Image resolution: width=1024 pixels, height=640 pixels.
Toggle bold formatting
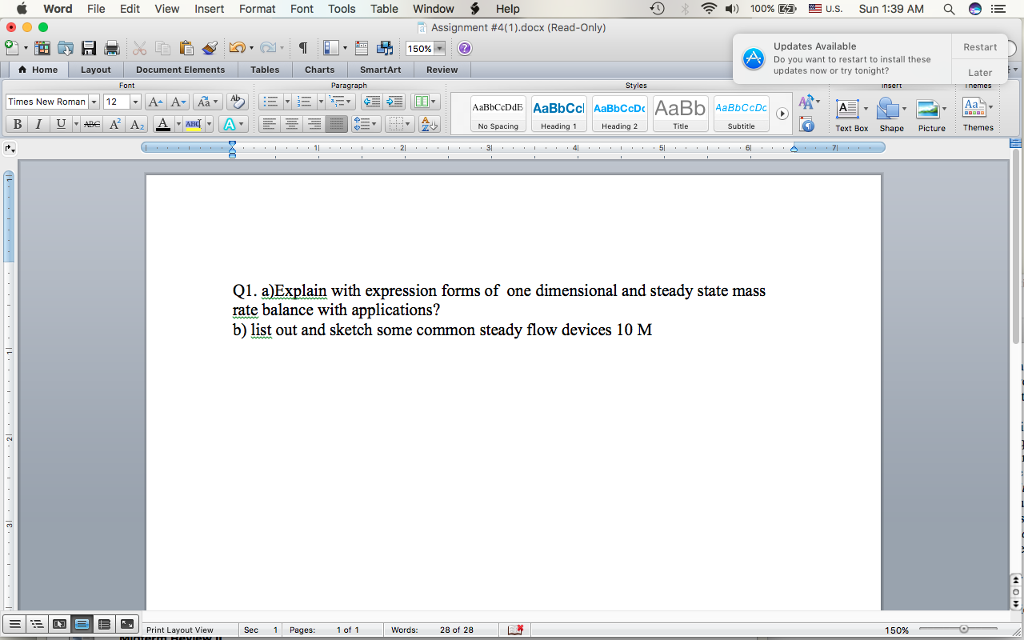[x=17, y=124]
